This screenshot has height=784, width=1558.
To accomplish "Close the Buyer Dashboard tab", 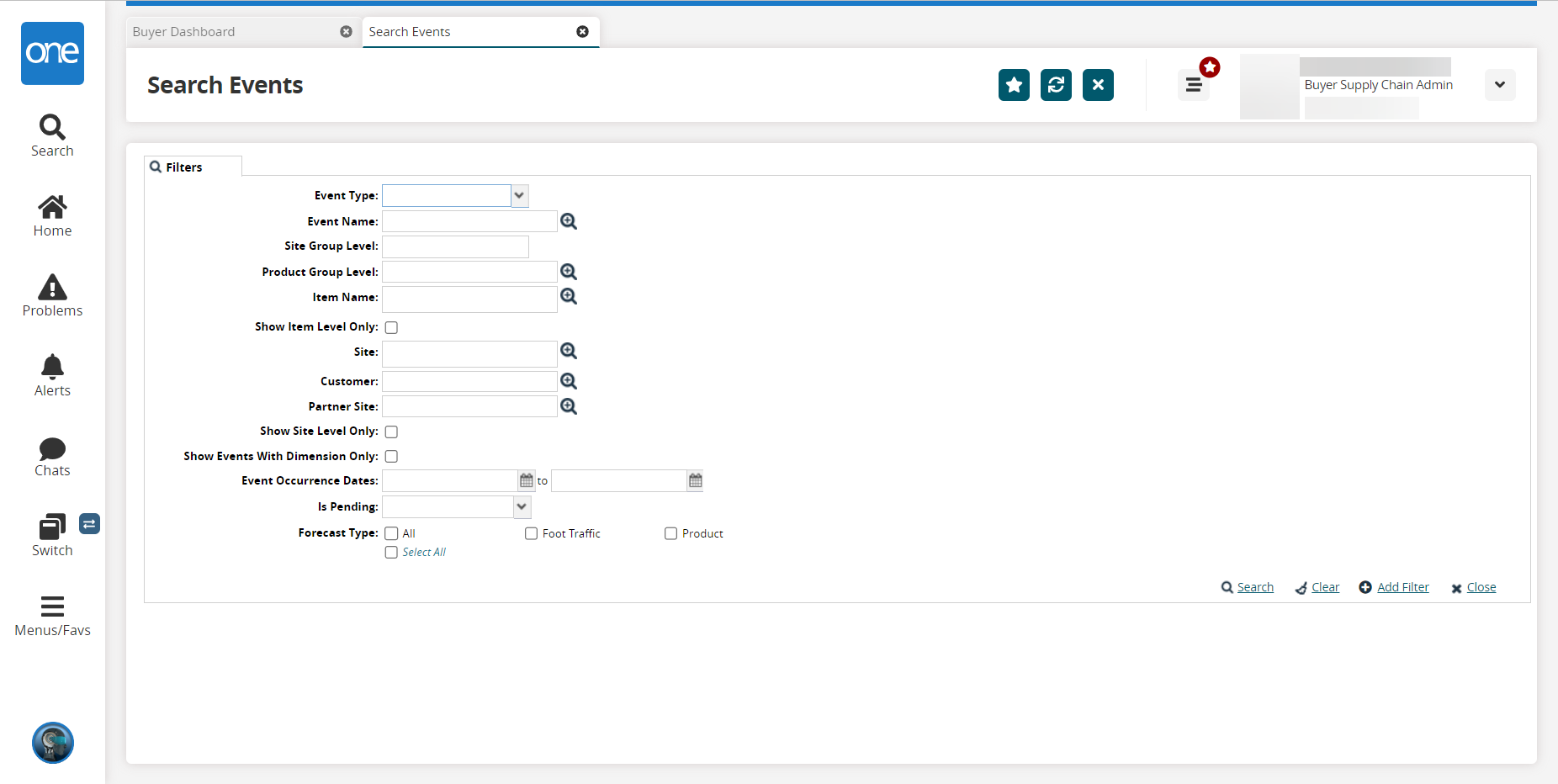I will point(346,31).
